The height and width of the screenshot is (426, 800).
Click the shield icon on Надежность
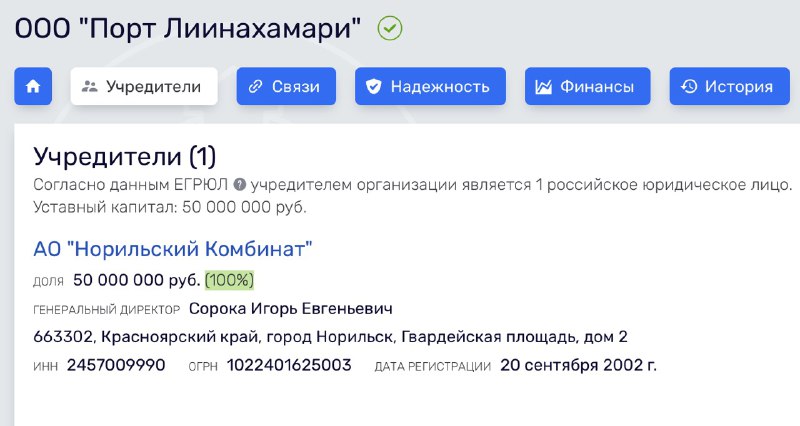373,86
